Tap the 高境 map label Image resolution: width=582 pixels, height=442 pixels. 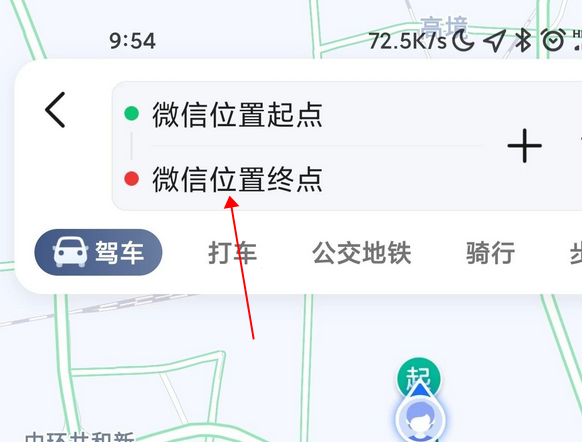[x=444, y=26]
